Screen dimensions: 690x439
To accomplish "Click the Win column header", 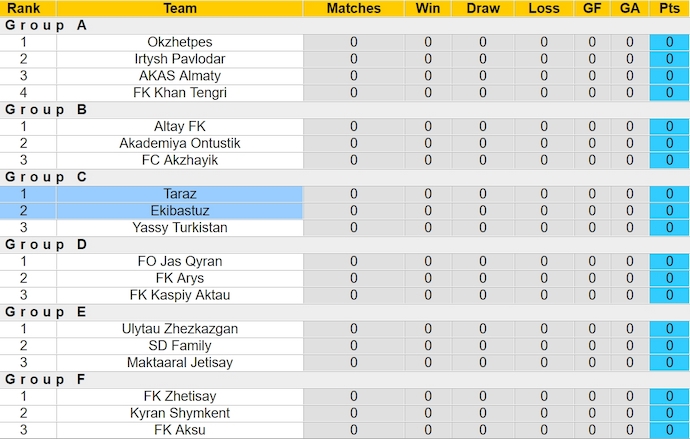I will (x=428, y=8).
